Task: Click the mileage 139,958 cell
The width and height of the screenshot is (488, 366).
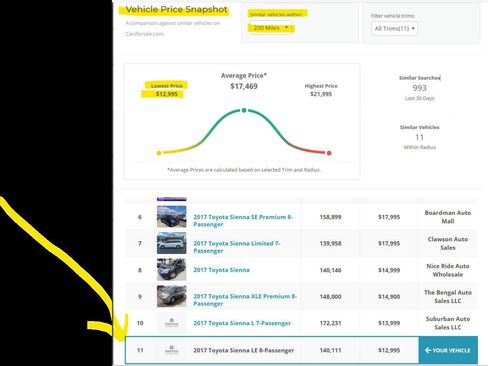Action: (330, 243)
